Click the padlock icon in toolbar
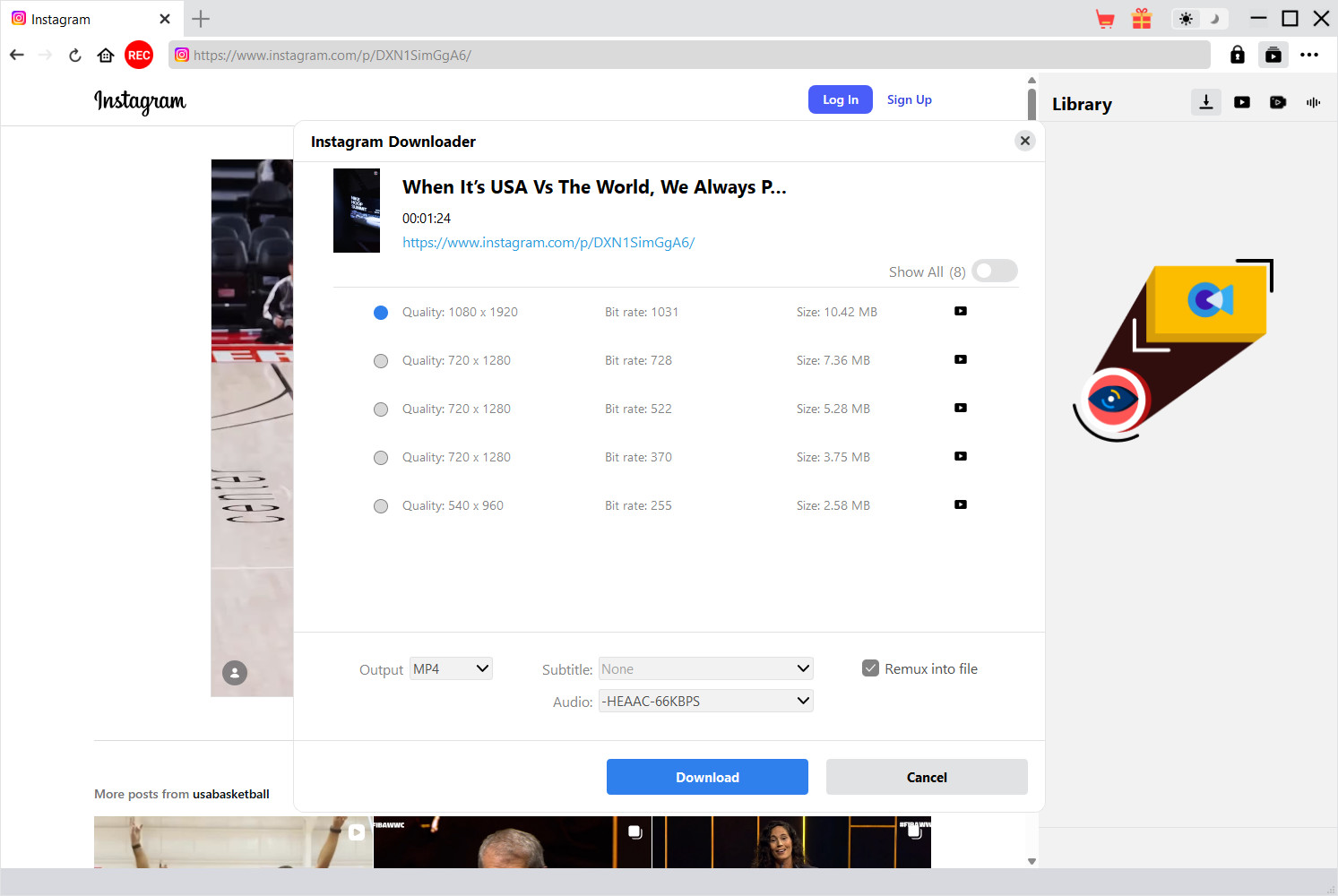The height and width of the screenshot is (896, 1338). coord(1238,55)
